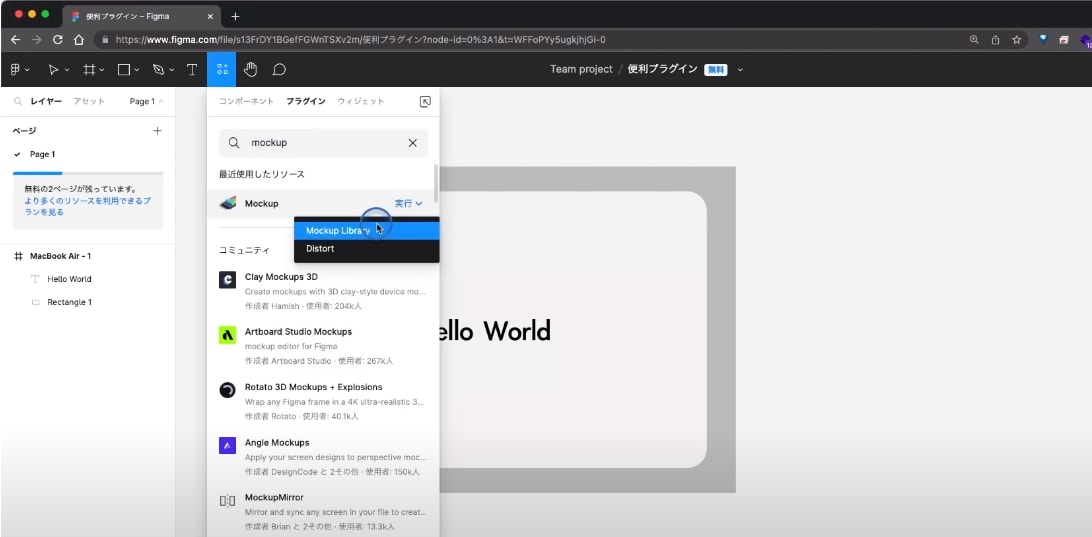Viewport: 1092px width, 537px height.
Task: Choose Distort menu item
Action: 366,249
